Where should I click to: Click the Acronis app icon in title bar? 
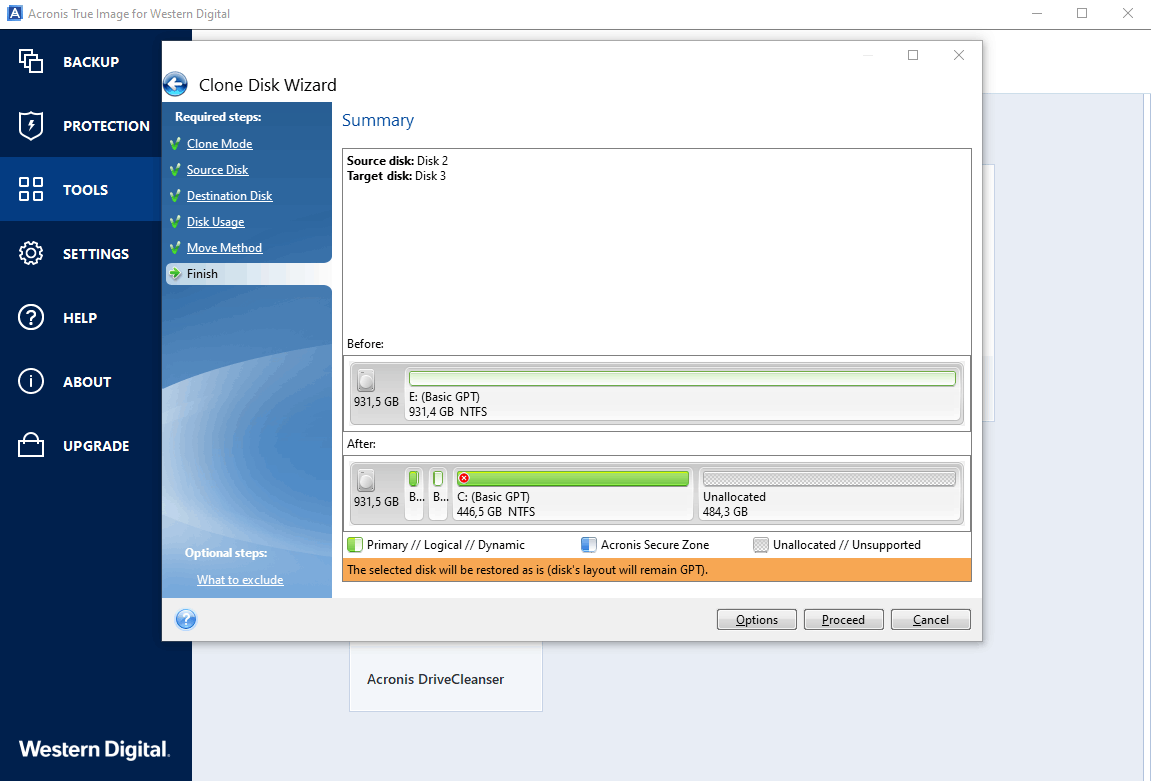[14, 13]
